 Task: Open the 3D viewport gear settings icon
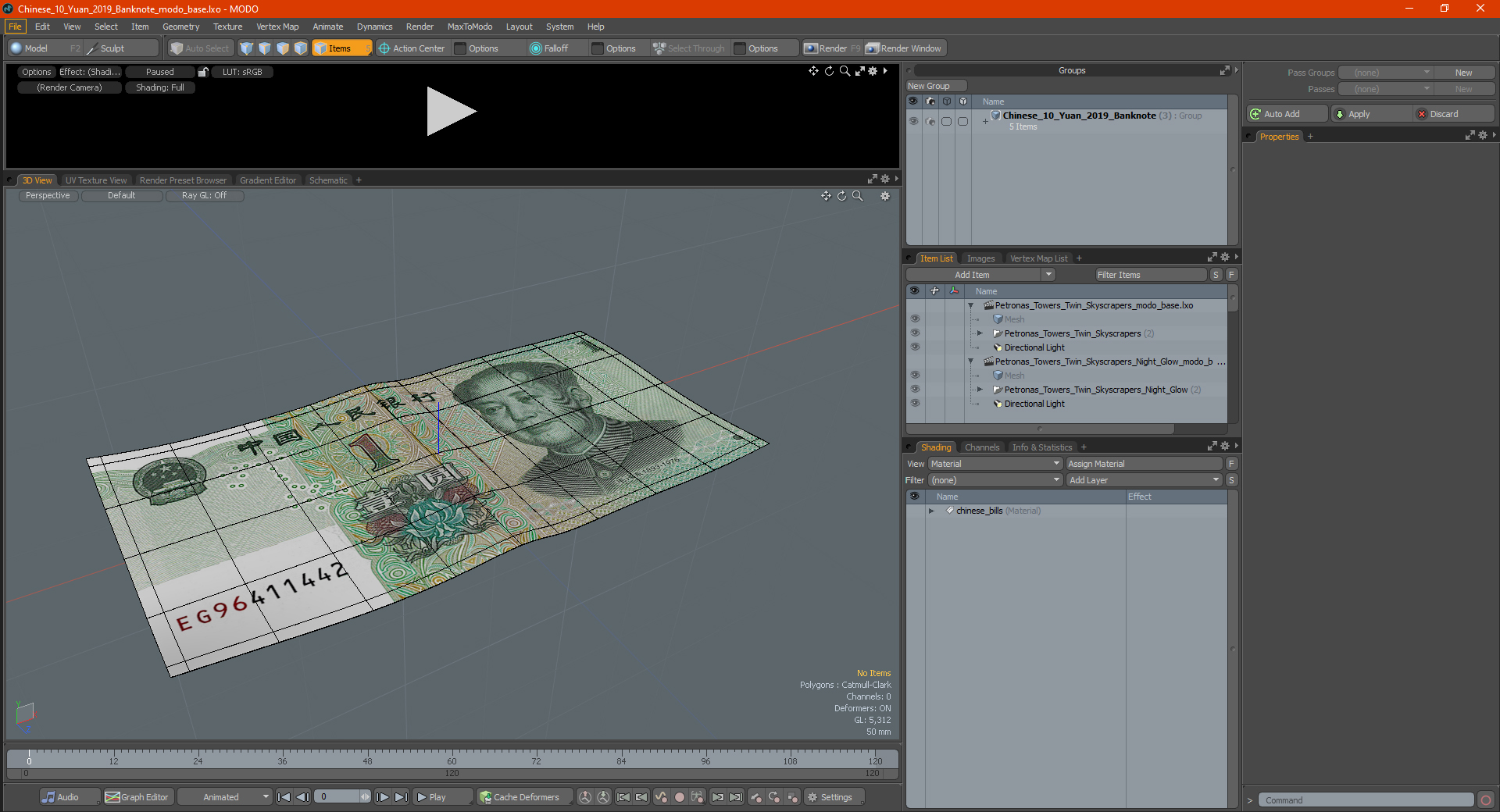click(885, 196)
